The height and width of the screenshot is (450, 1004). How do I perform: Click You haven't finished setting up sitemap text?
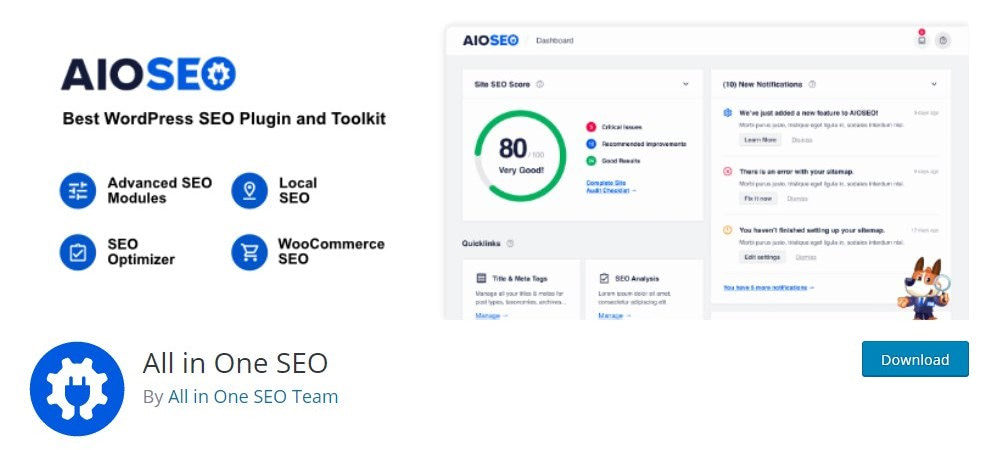click(812, 230)
